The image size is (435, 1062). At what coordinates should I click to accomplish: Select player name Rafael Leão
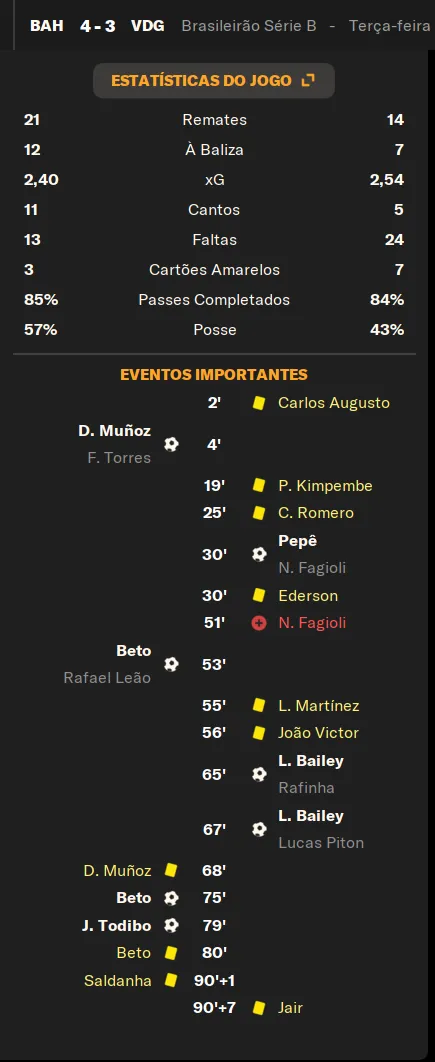point(107,678)
